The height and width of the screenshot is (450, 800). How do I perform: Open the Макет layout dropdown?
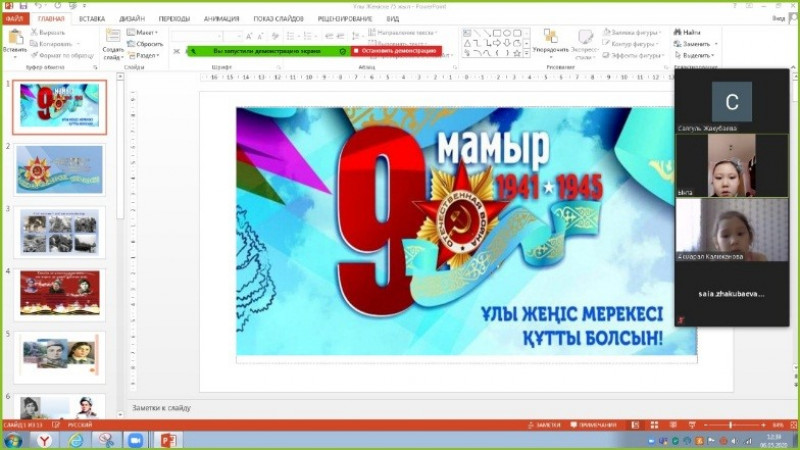tap(142, 32)
